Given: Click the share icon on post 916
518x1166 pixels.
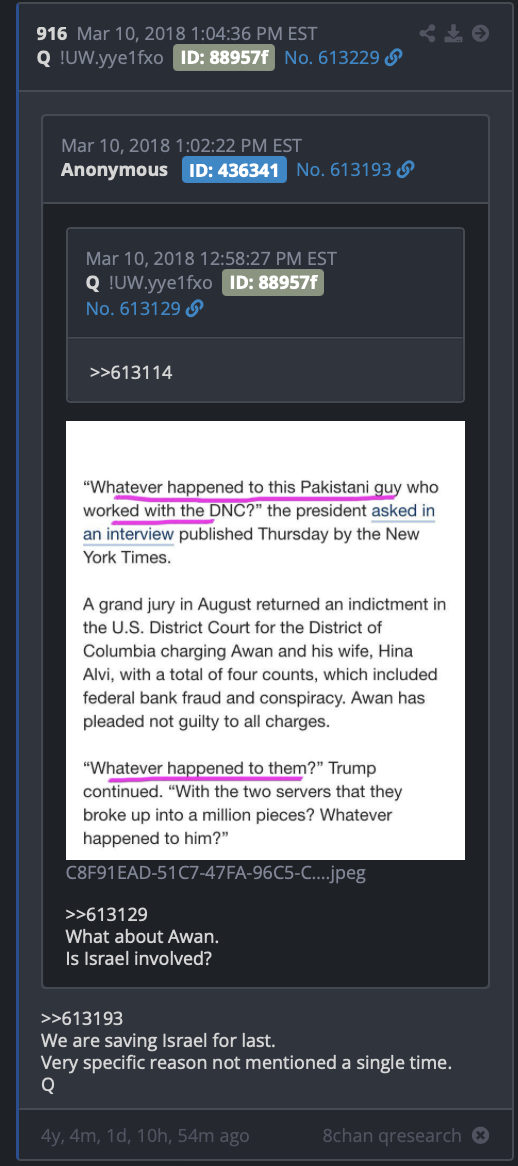Looking at the screenshot, I should (427, 33).
